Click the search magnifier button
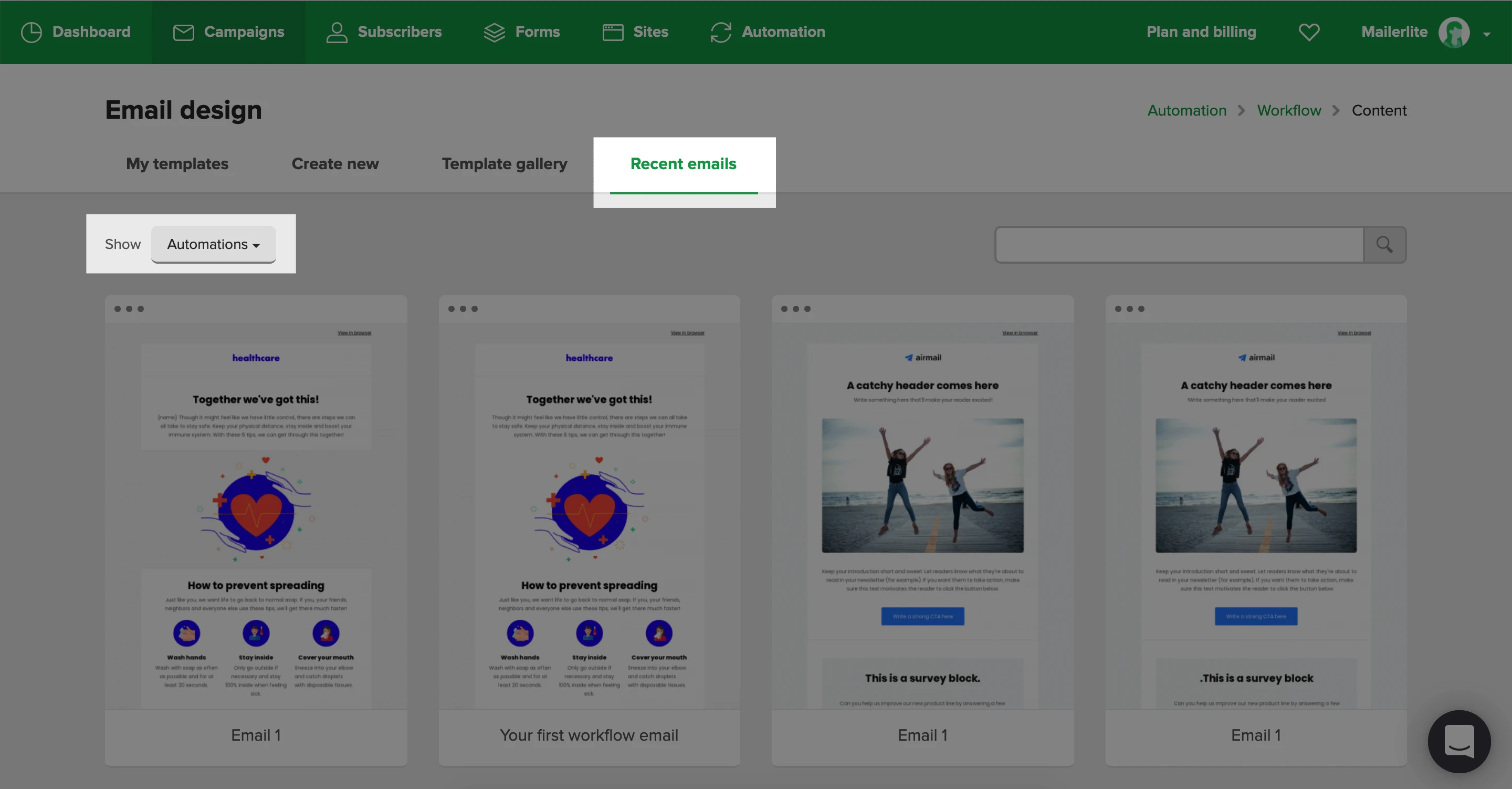 pos(1384,244)
